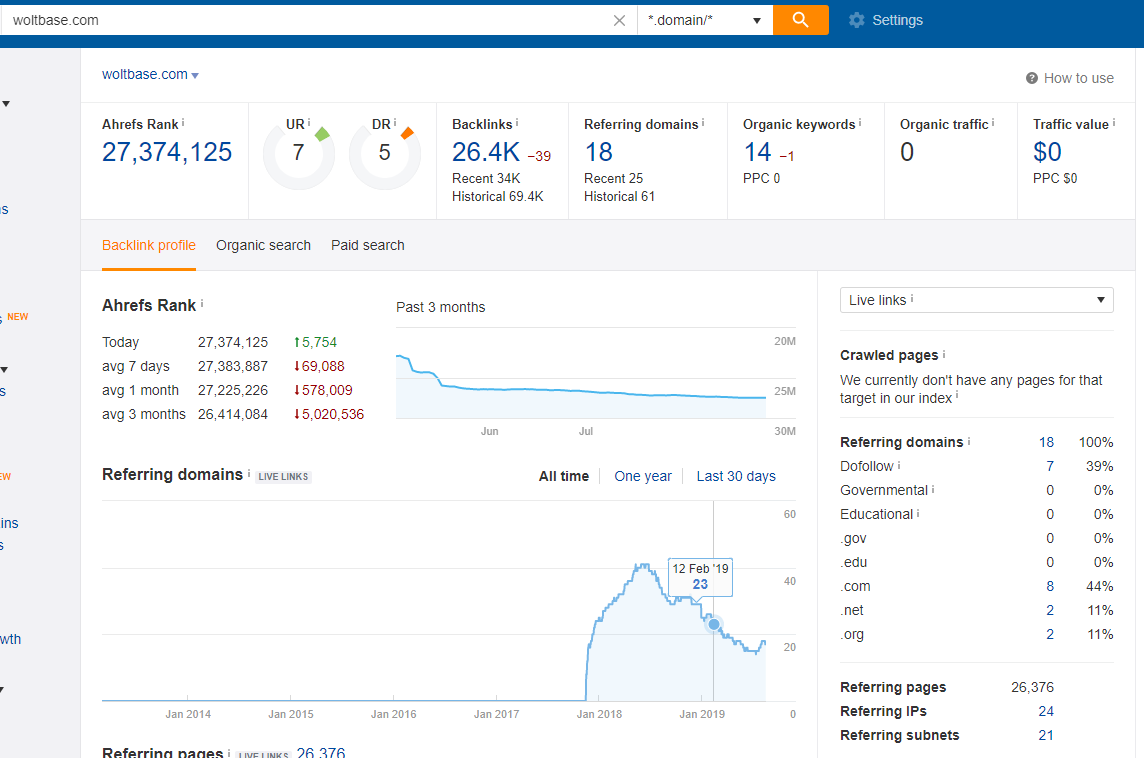The image size is (1144, 758).
Task: Click the orange search magnifier button
Action: (800, 20)
